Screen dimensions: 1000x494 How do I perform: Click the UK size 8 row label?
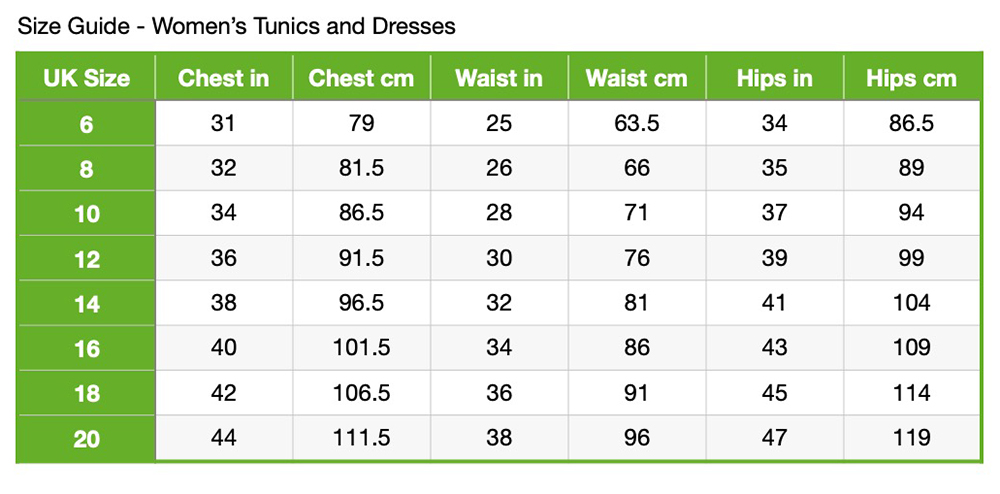pyautogui.click(x=87, y=169)
